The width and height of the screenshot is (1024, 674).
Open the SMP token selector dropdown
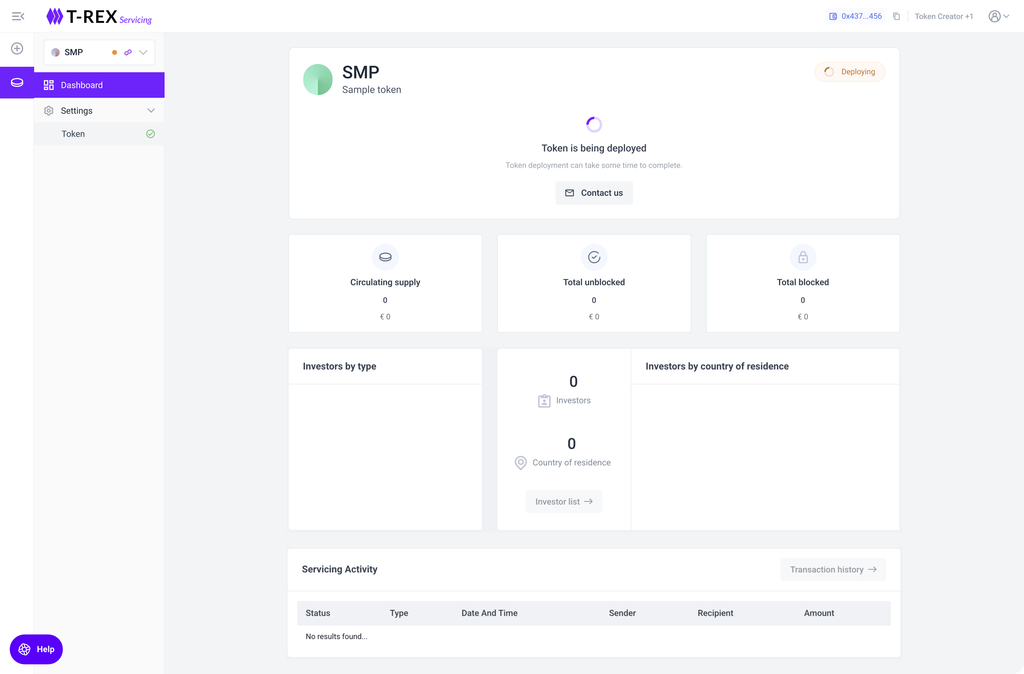click(x=99, y=52)
